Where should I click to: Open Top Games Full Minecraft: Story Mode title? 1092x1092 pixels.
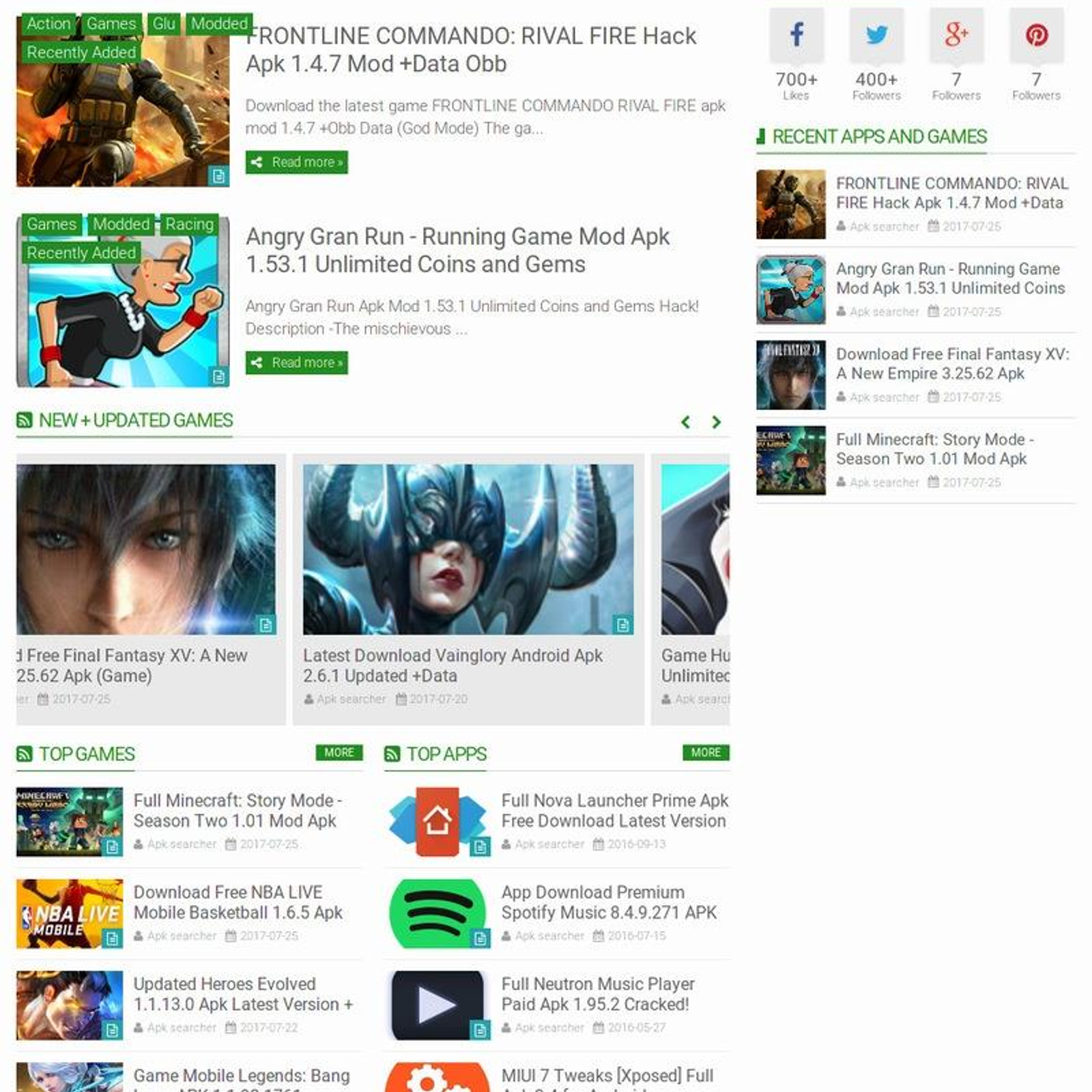pyautogui.click(x=238, y=811)
